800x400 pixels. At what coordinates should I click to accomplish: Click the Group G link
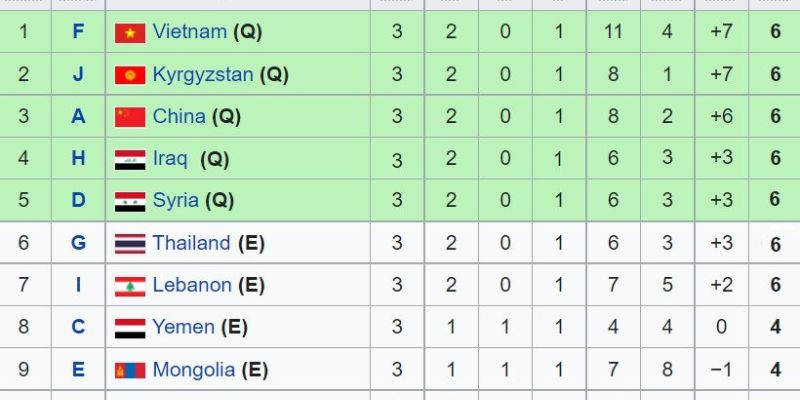(79, 242)
